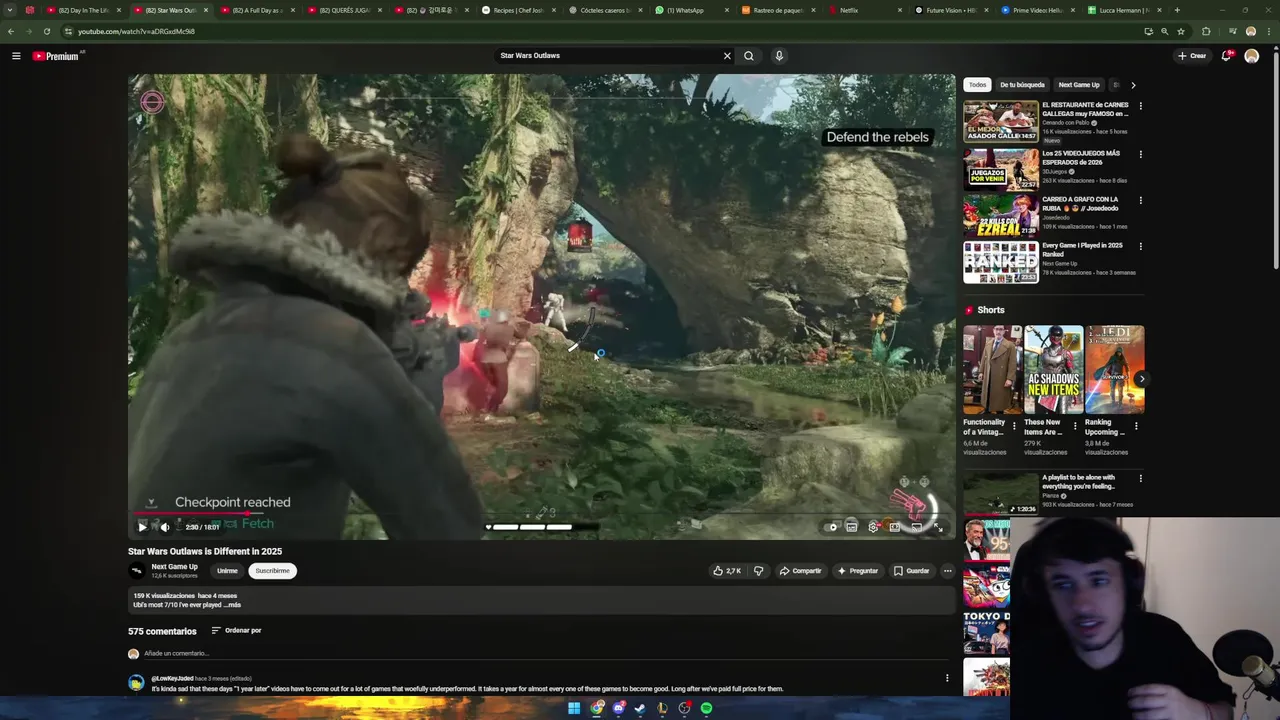Open the Next Game Up channel avatar
The width and height of the screenshot is (1280, 720).
[136, 571]
